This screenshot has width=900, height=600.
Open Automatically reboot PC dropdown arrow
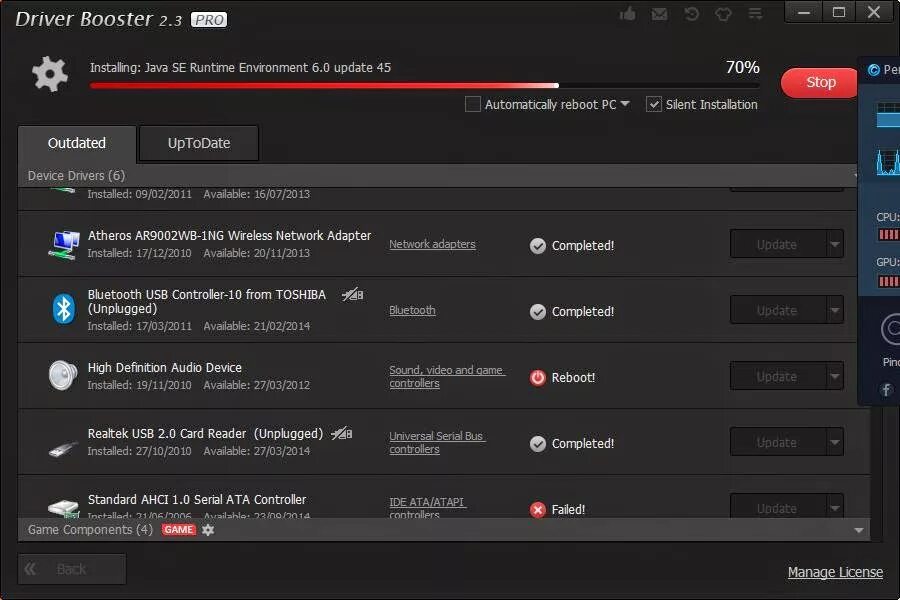coord(625,104)
